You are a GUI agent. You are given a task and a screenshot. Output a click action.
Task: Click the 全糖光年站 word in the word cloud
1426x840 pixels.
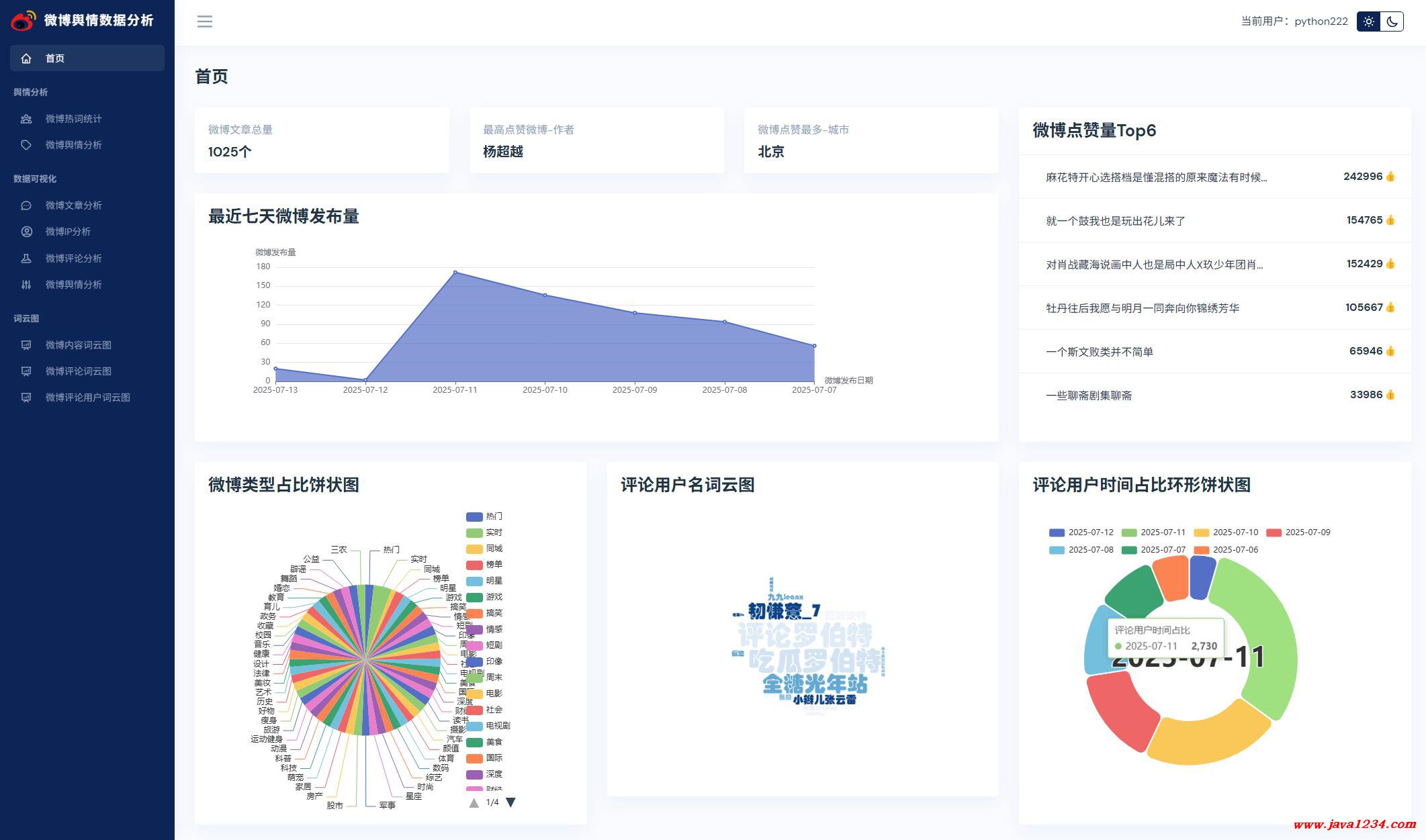coord(815,684)
